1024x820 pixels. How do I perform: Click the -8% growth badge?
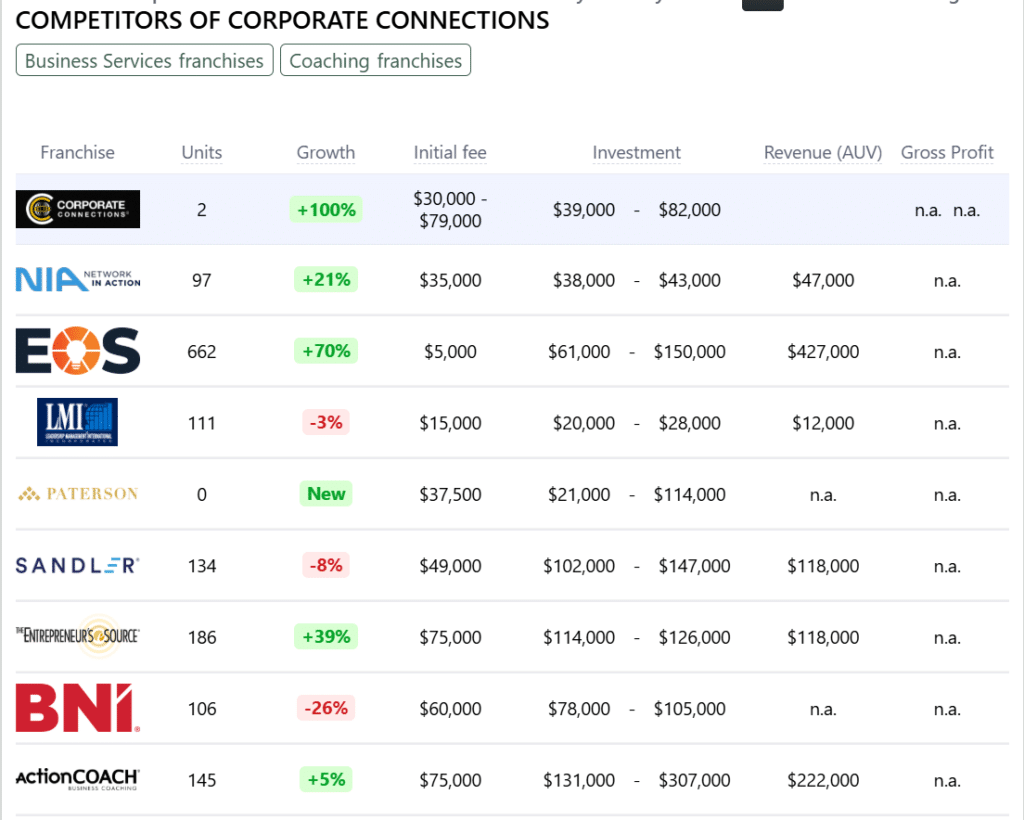326,565
